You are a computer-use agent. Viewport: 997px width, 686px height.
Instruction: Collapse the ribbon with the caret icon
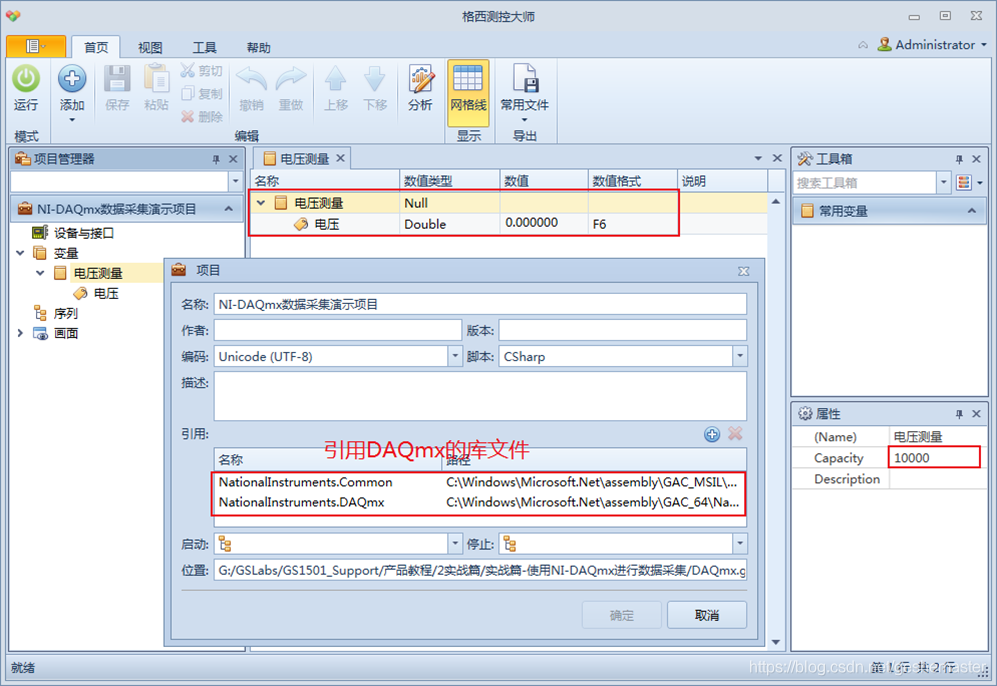(863, 45)
